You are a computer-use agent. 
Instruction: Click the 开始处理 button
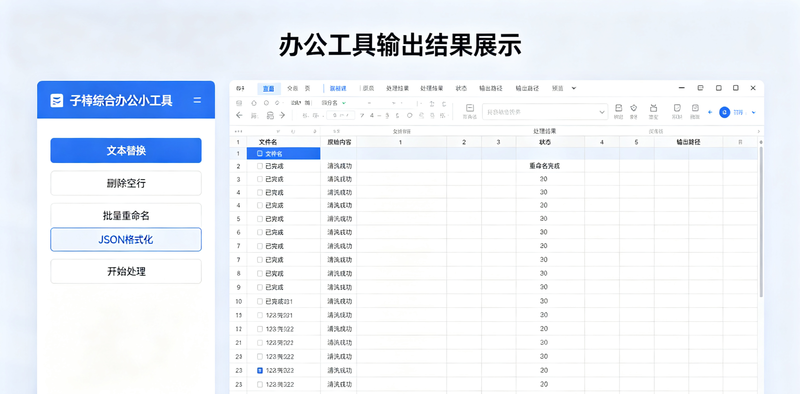pyautogui.click(x=126, y=272)
